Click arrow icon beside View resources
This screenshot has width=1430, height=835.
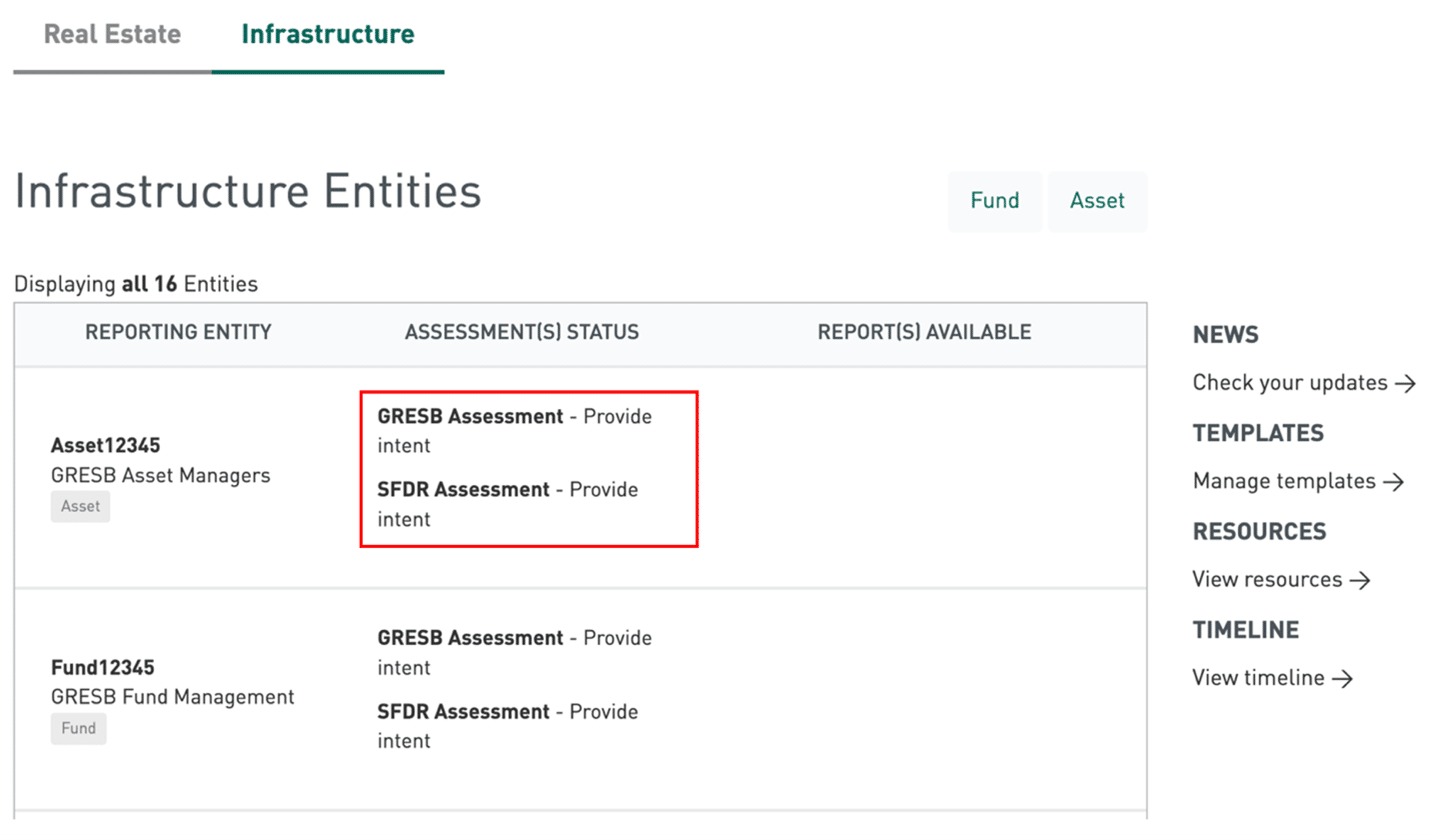pyautogui.click(x=1360, y=579)
